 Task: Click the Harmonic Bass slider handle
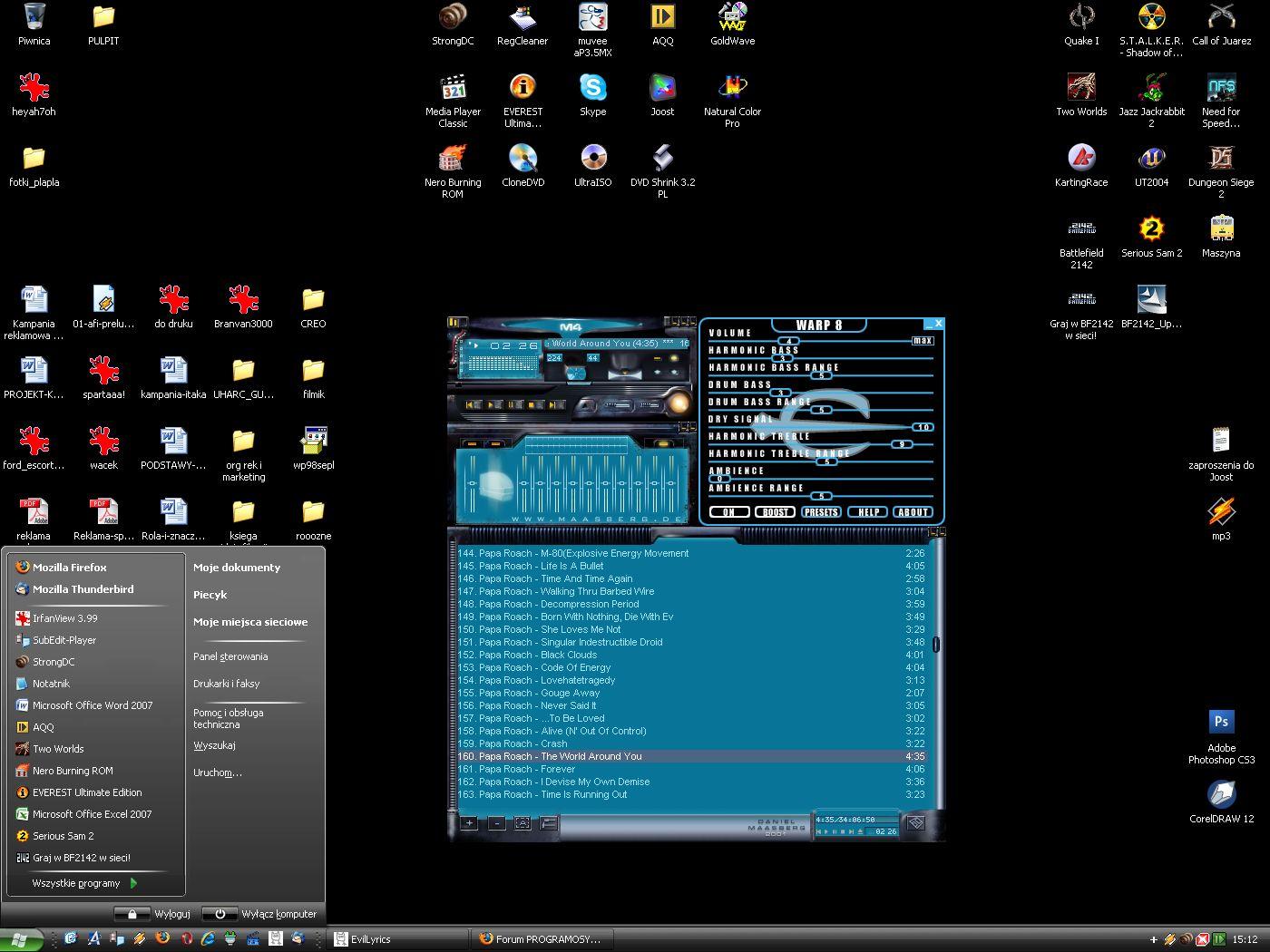pos(781,358)
